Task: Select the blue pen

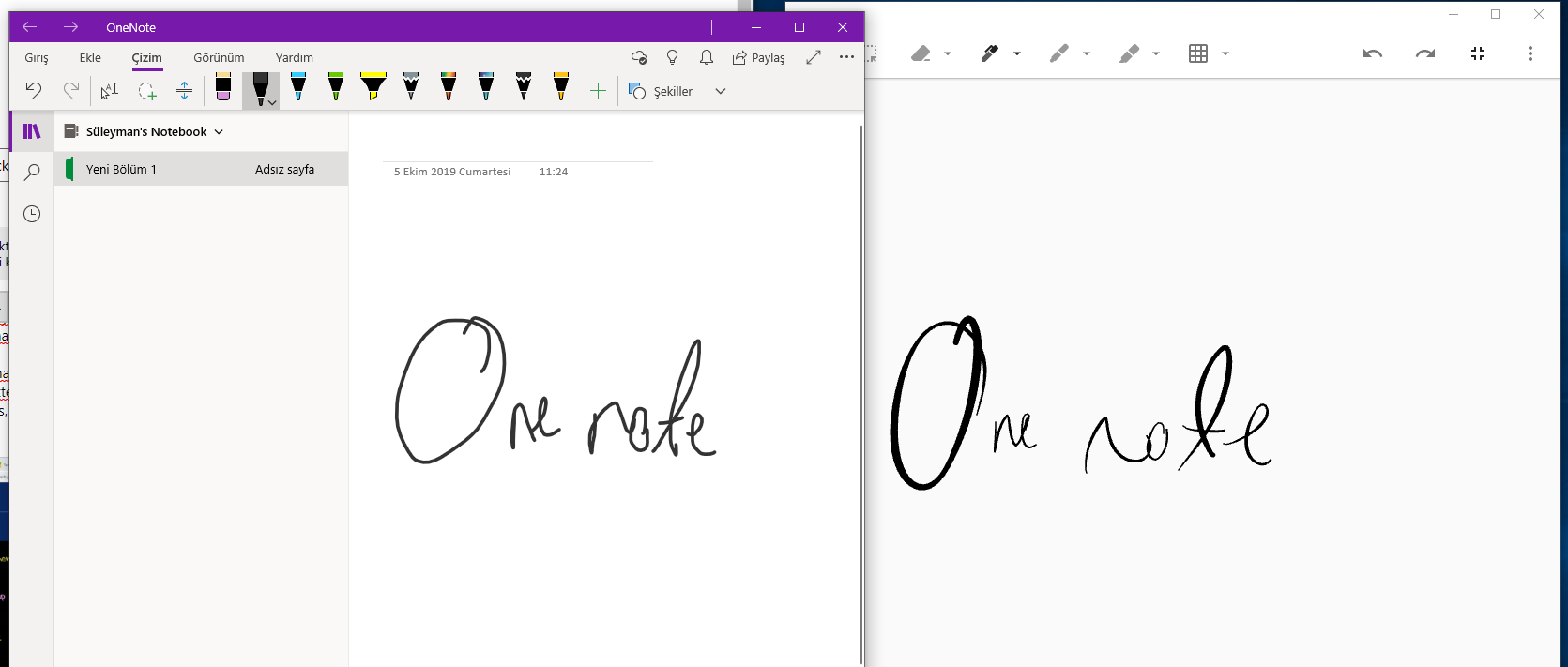Action: coord(298,87)
